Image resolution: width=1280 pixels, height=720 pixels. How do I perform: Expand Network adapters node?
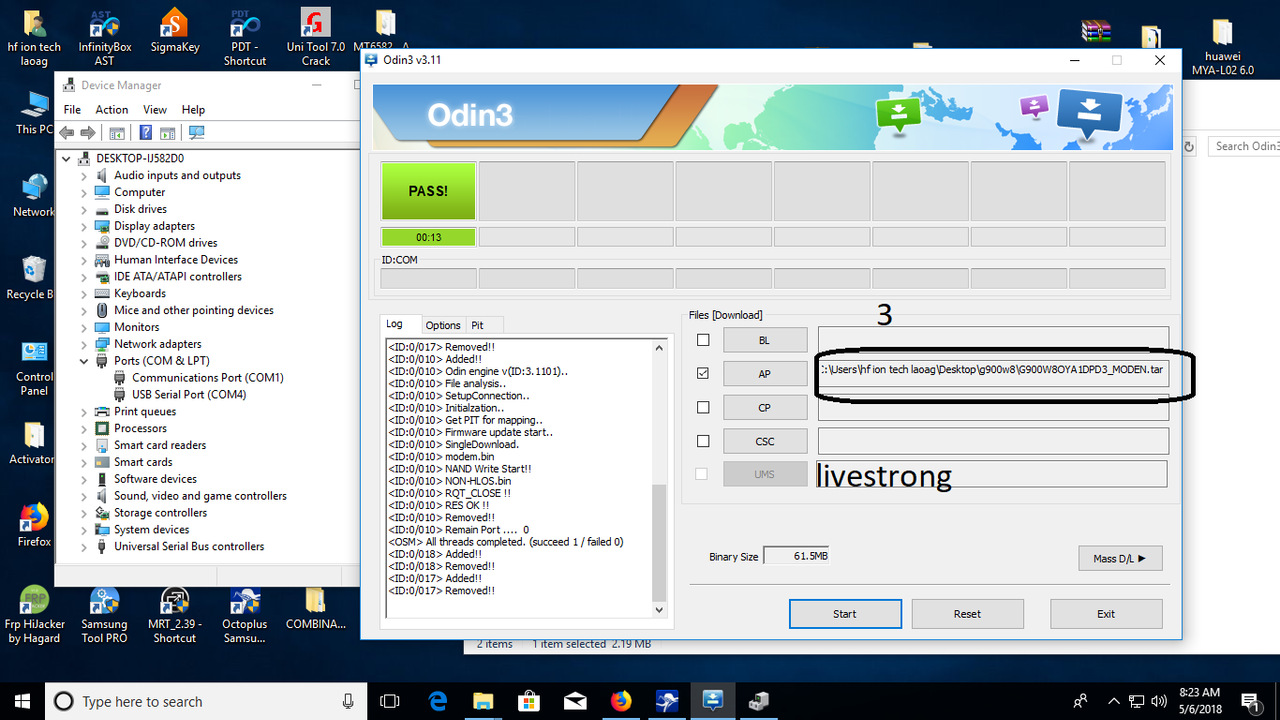[85, 344]
